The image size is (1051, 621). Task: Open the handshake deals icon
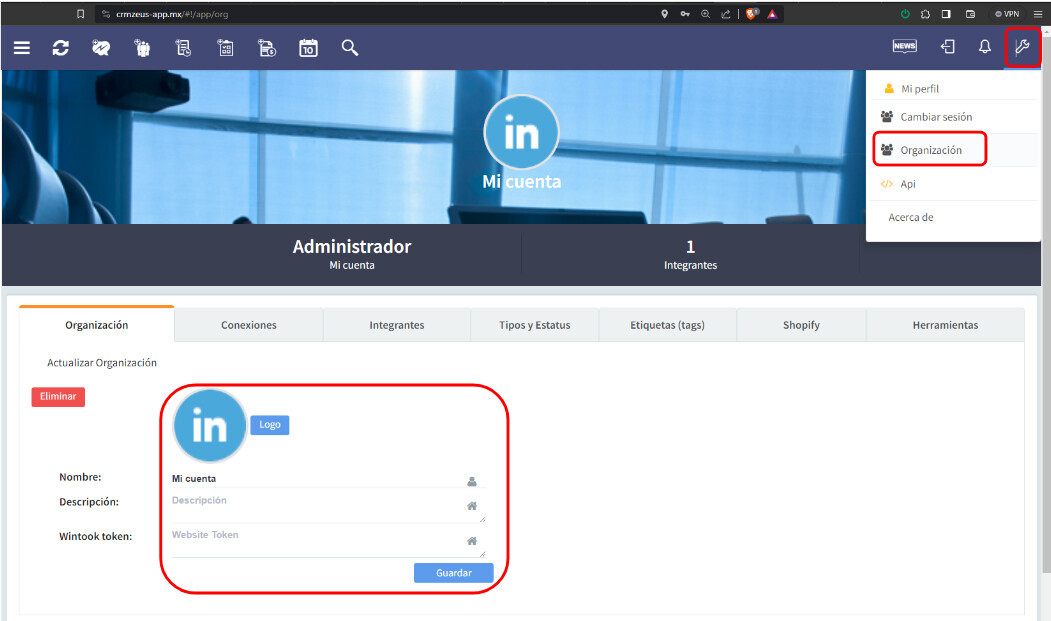[101, 48]
